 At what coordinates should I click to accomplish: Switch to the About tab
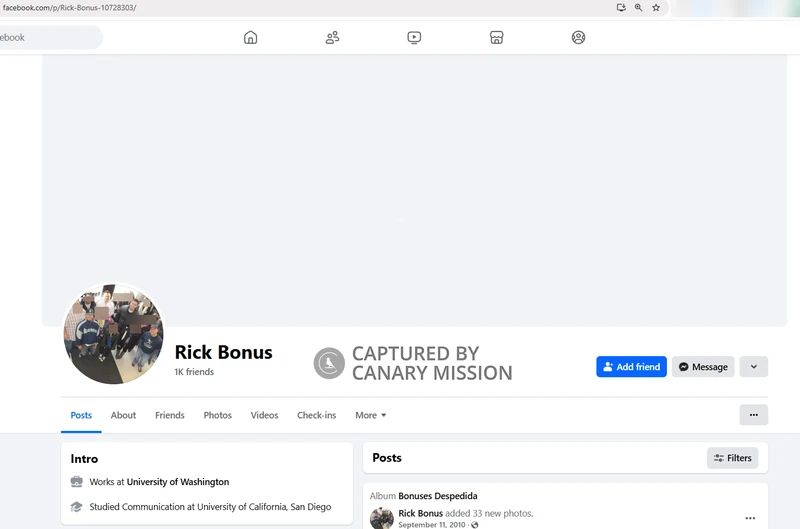[x=123, y=415]
